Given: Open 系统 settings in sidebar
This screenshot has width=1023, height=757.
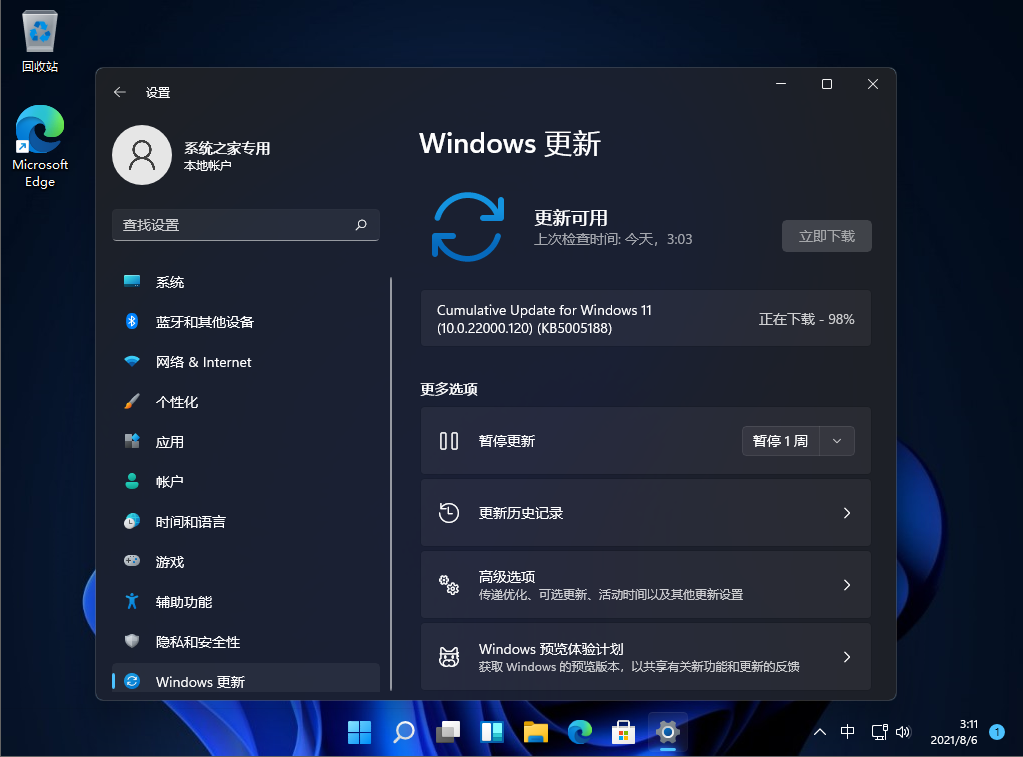Looking at the screenshot, I should 170,281.
